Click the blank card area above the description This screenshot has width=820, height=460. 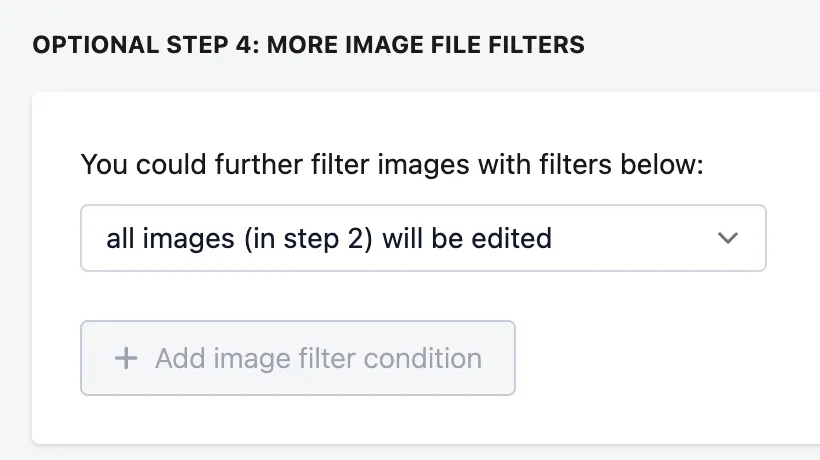click(418, 120)
